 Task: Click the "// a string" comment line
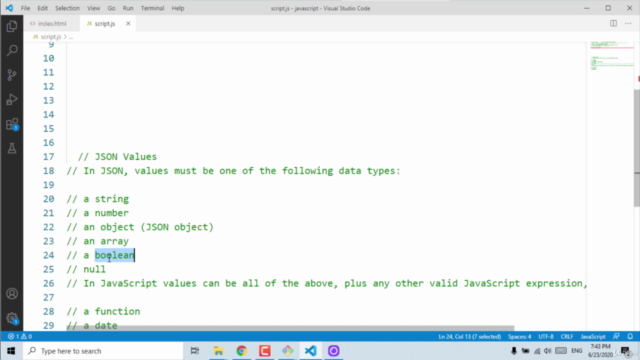(98, 199)
